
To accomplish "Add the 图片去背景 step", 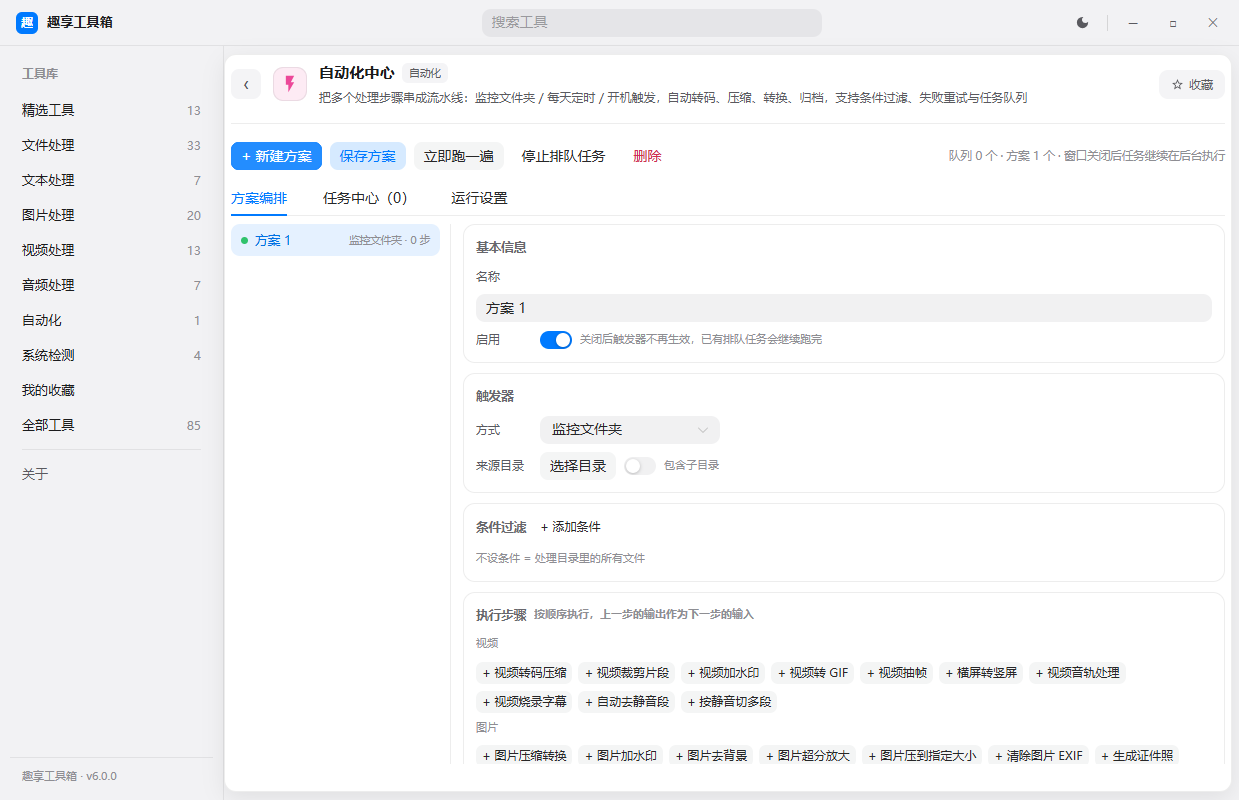I will [x=711, y=756].
